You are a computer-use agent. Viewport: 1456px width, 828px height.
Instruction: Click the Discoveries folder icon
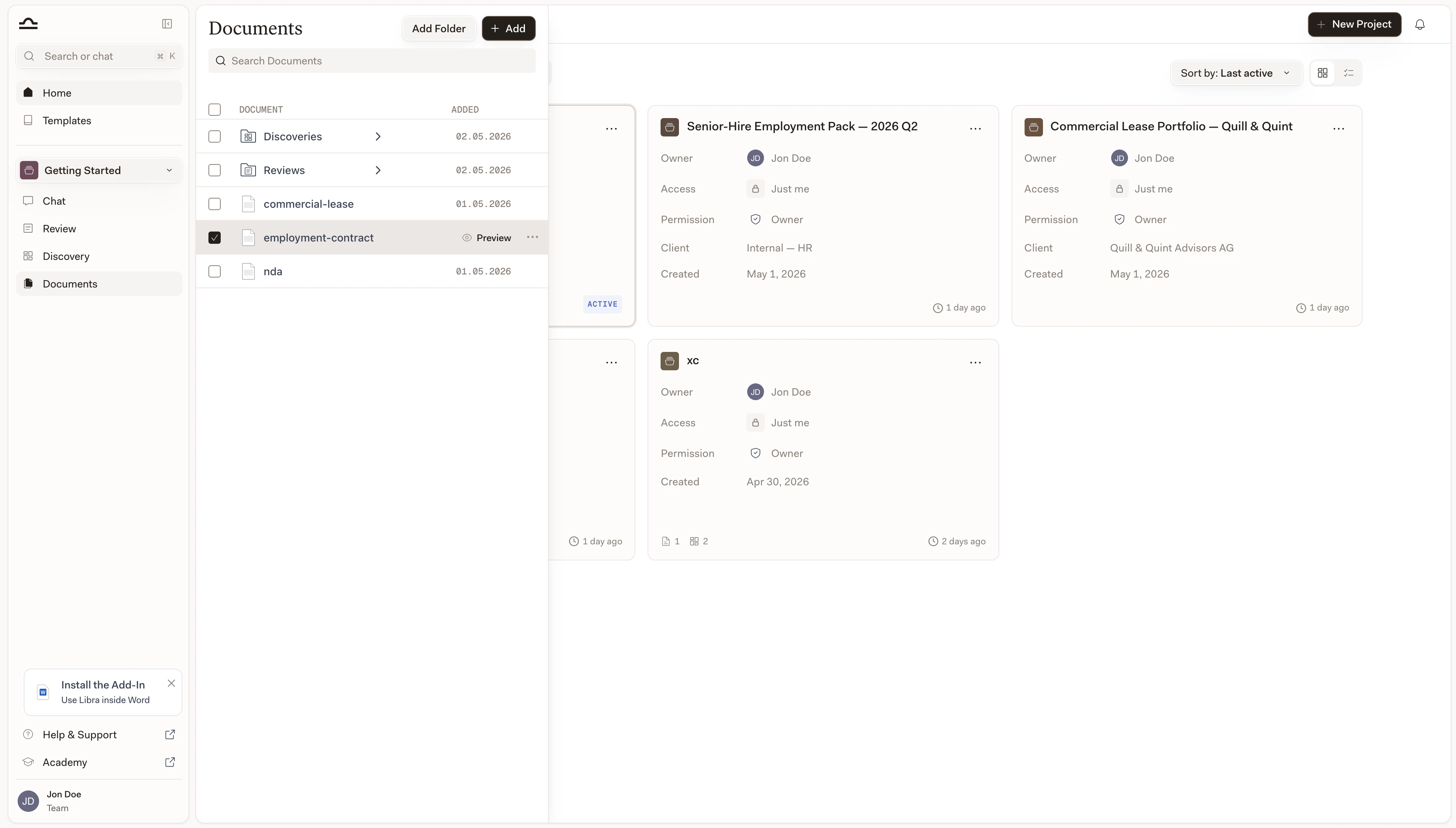[248, 136]
